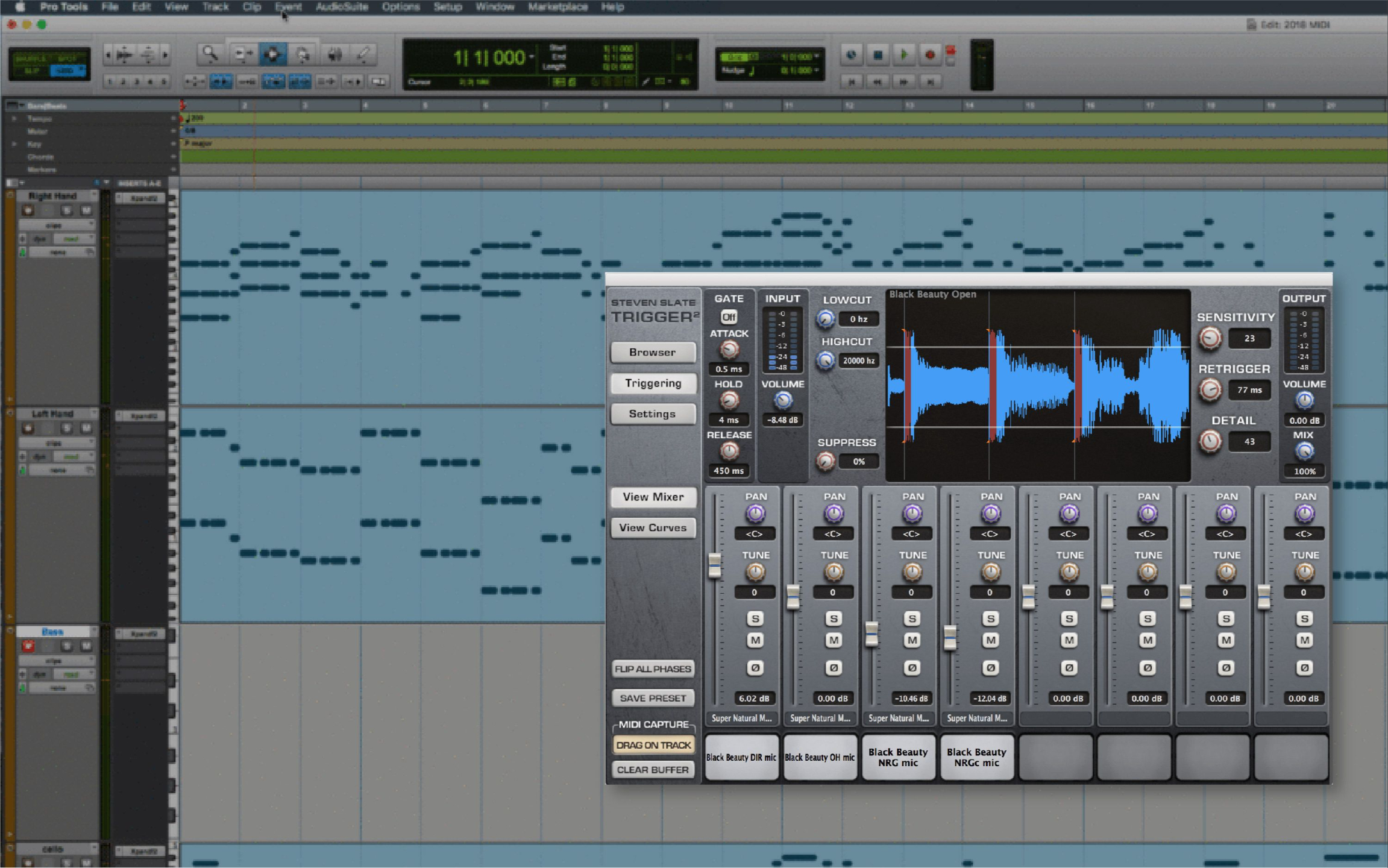Click the SAVE PRESET button
The width and height of the screenshot is (1388, 868).
pyautogui.click(x=653, y=698)
